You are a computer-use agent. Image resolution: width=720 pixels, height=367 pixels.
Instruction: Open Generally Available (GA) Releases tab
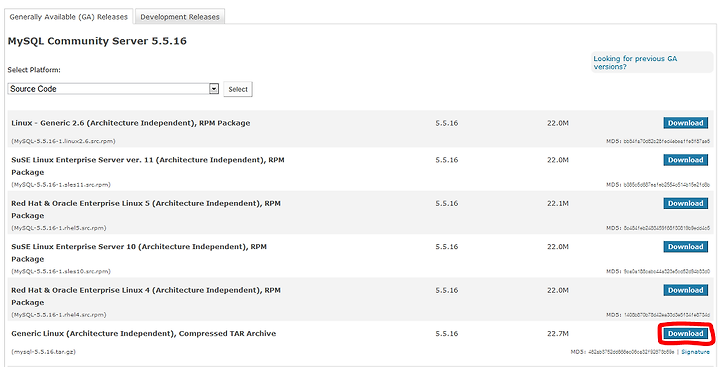click(68, 17)
